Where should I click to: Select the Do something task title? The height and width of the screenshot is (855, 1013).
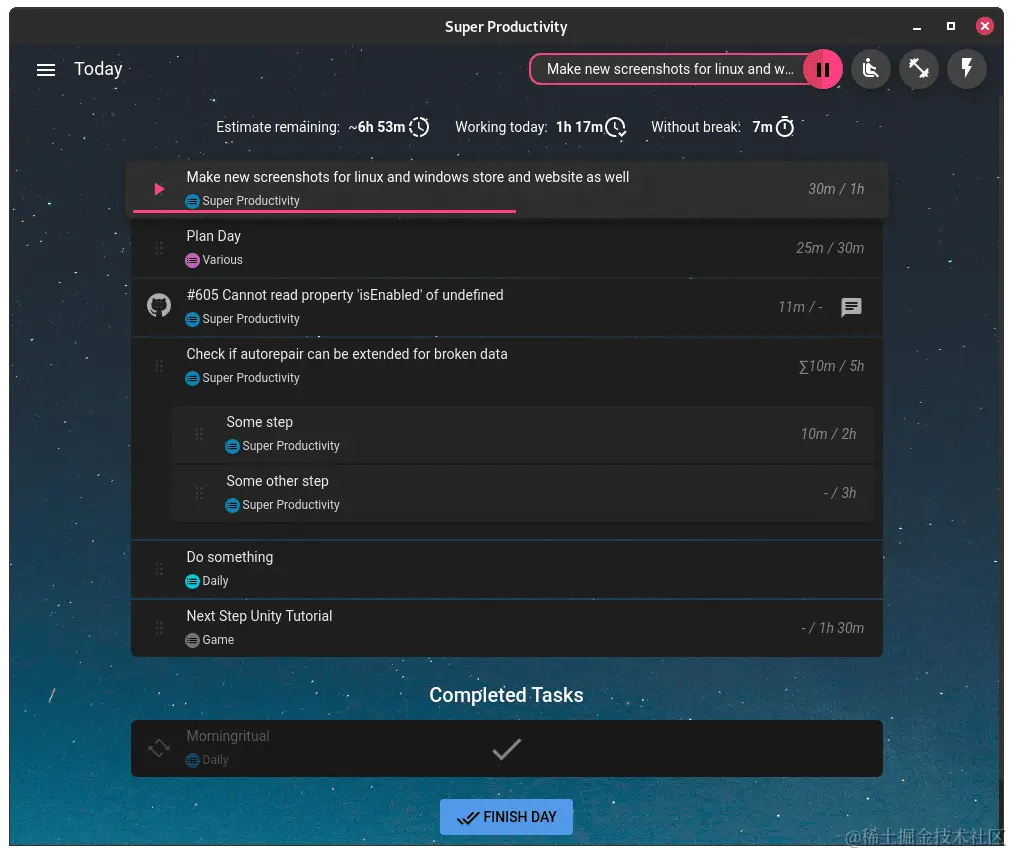coord(229,557)
